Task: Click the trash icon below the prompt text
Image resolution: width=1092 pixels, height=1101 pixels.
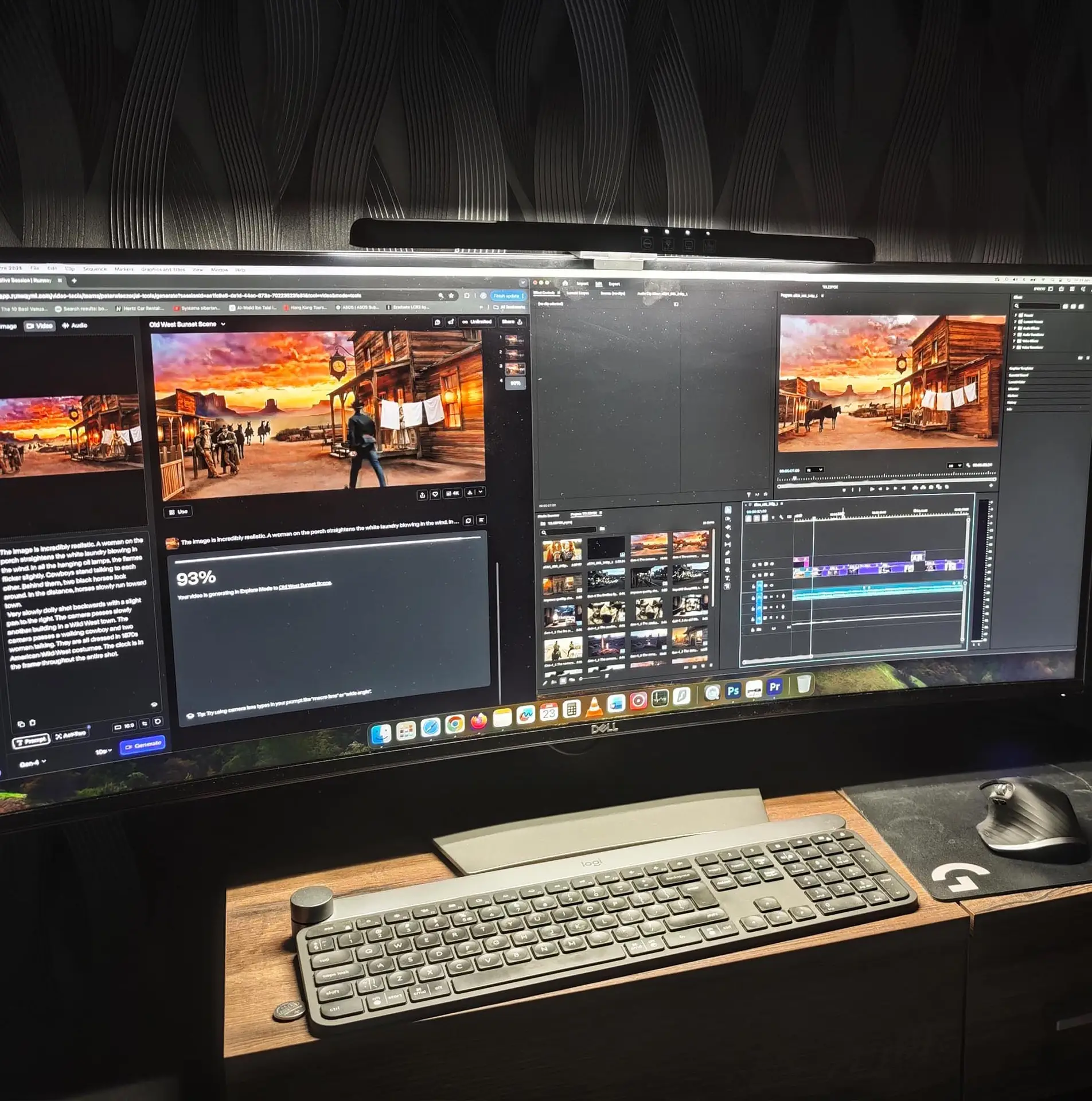Action: 32,723
